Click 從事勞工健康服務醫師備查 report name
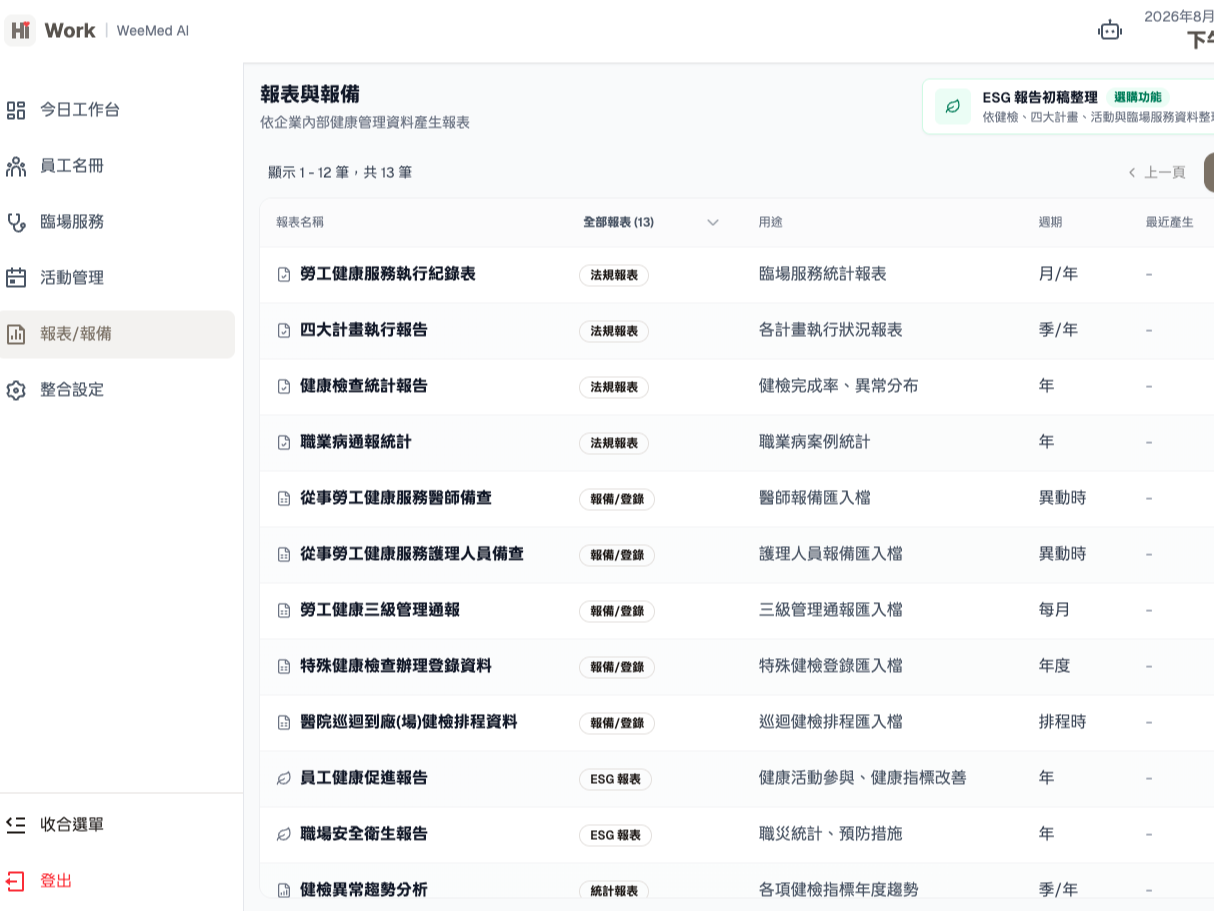This screenshot has width=1214, height=911. pyautogui.click(x=396, y=498)
